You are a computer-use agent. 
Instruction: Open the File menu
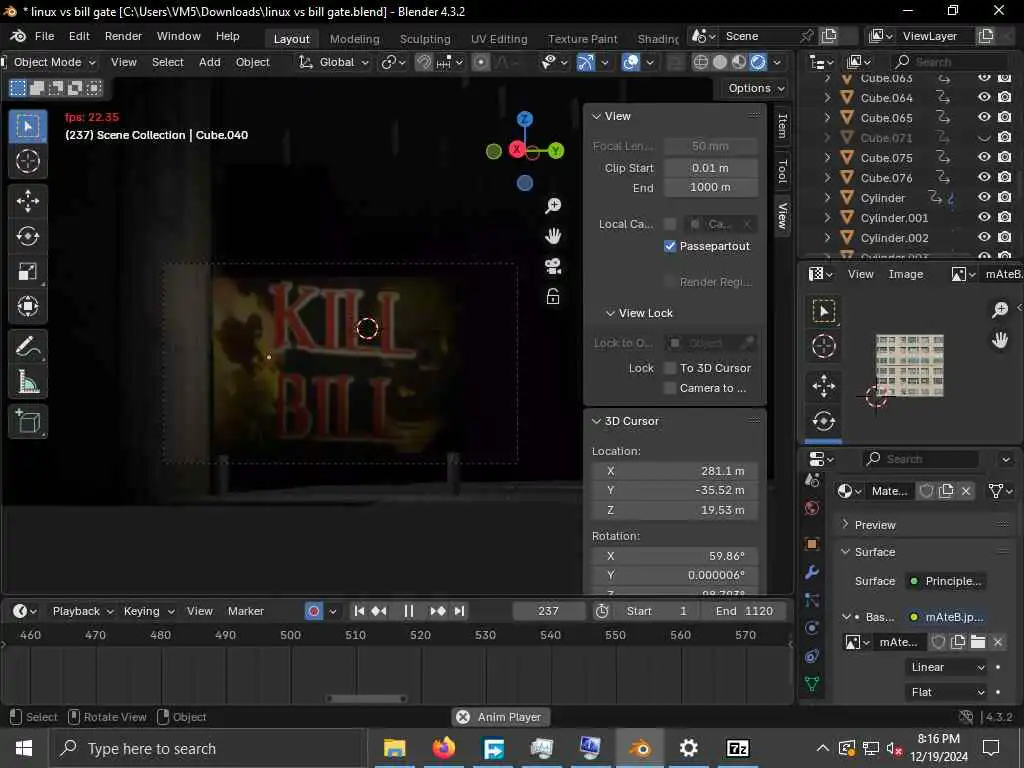pos(44,36)
